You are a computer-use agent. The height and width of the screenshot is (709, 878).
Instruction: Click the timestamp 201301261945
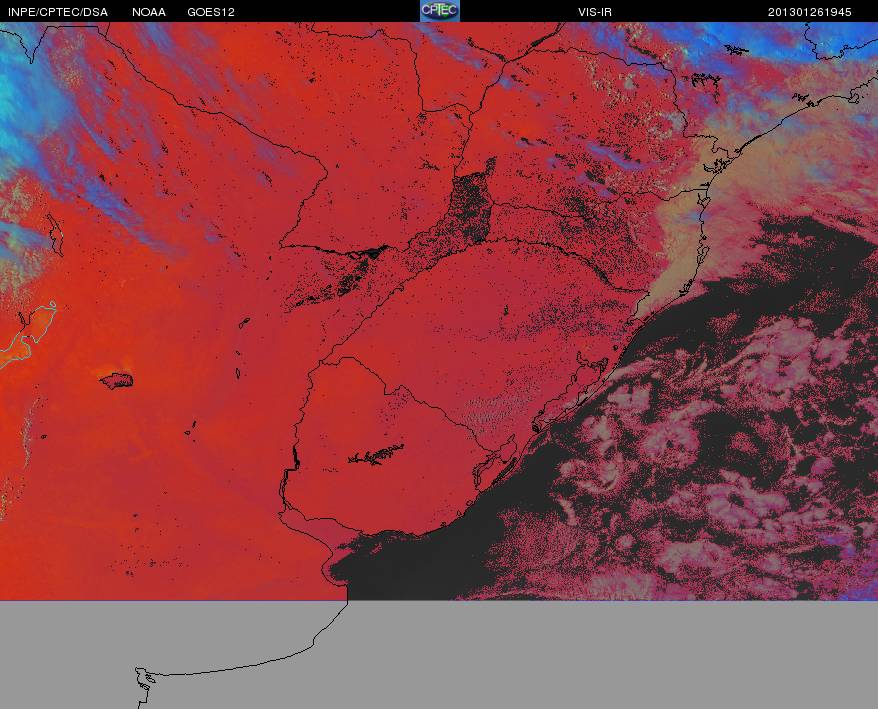(809, 12)
